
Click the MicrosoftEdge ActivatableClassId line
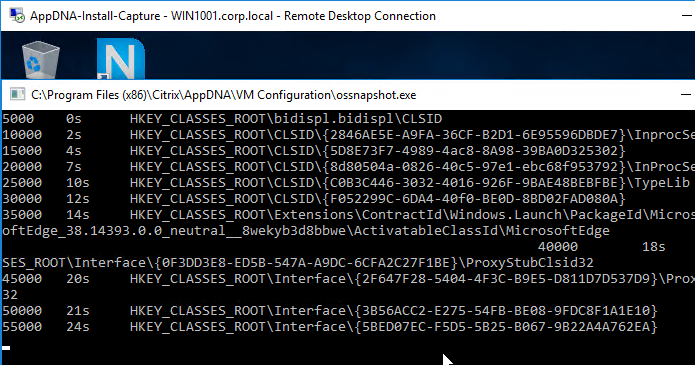pyautogui.click(x=306, y=231)
